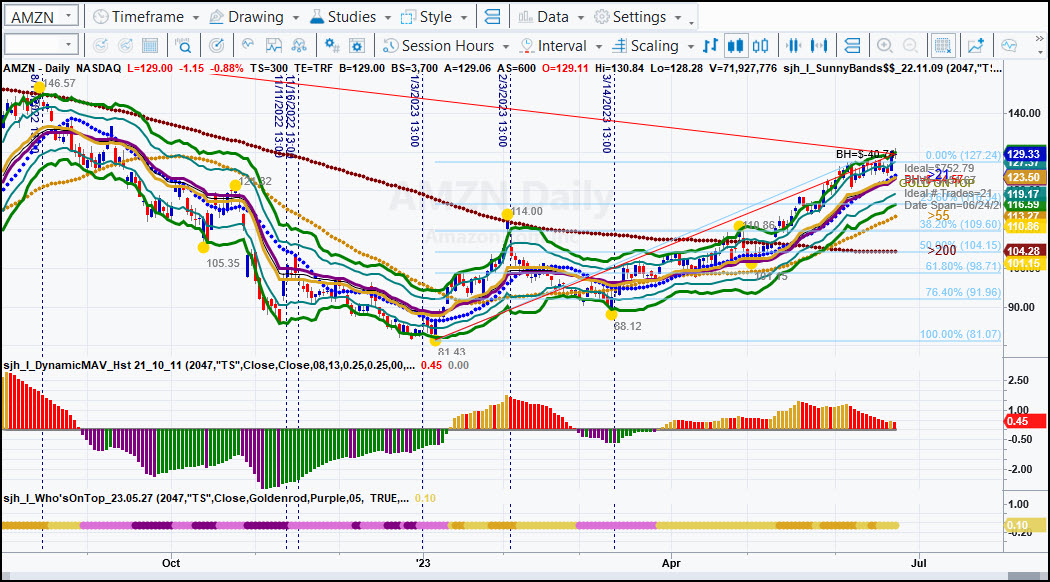Click the 2/3/2023 13:00 vertical line label

point(503,111)
